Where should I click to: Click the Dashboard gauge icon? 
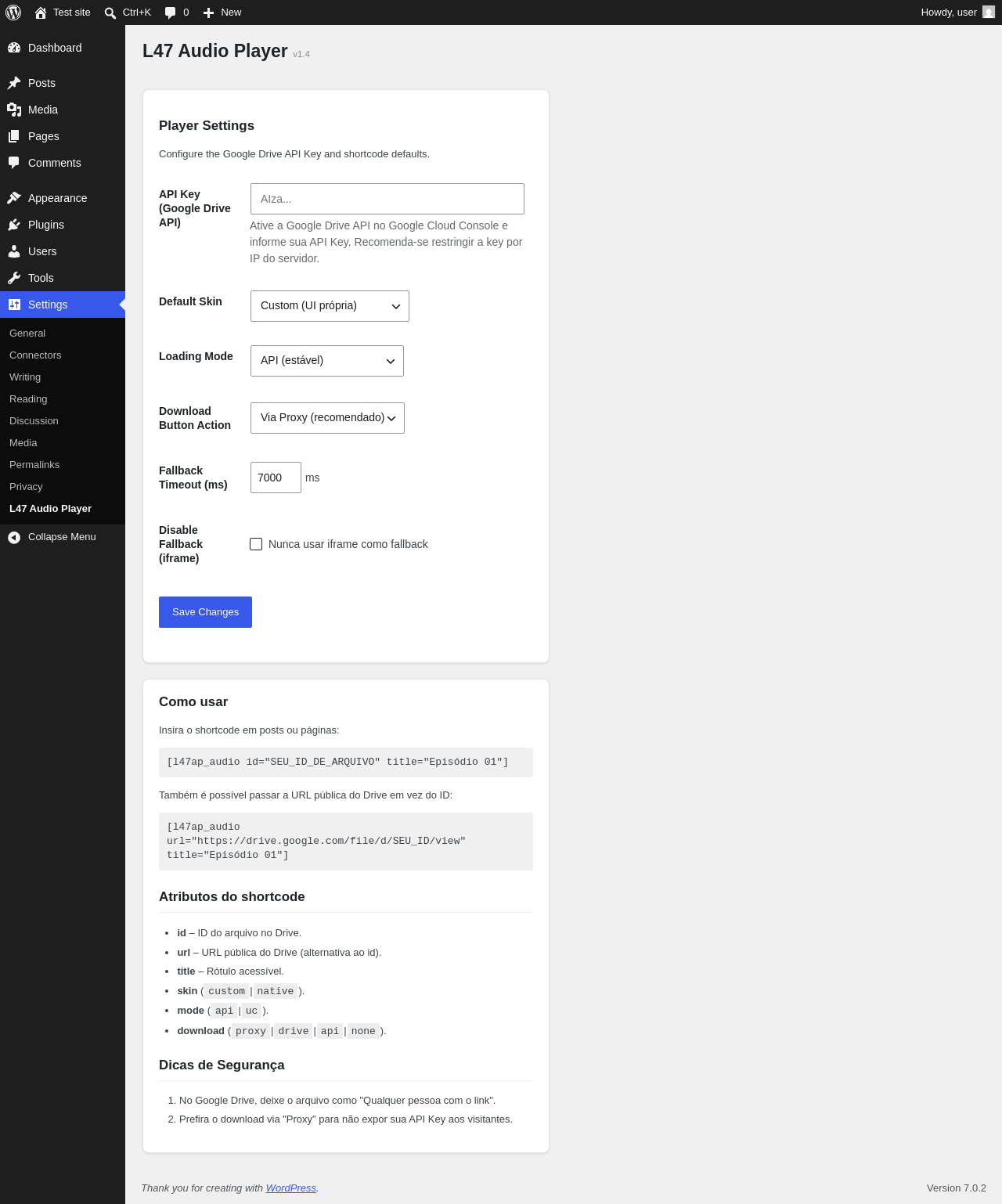pyautogui.click(x=14, y=48)
